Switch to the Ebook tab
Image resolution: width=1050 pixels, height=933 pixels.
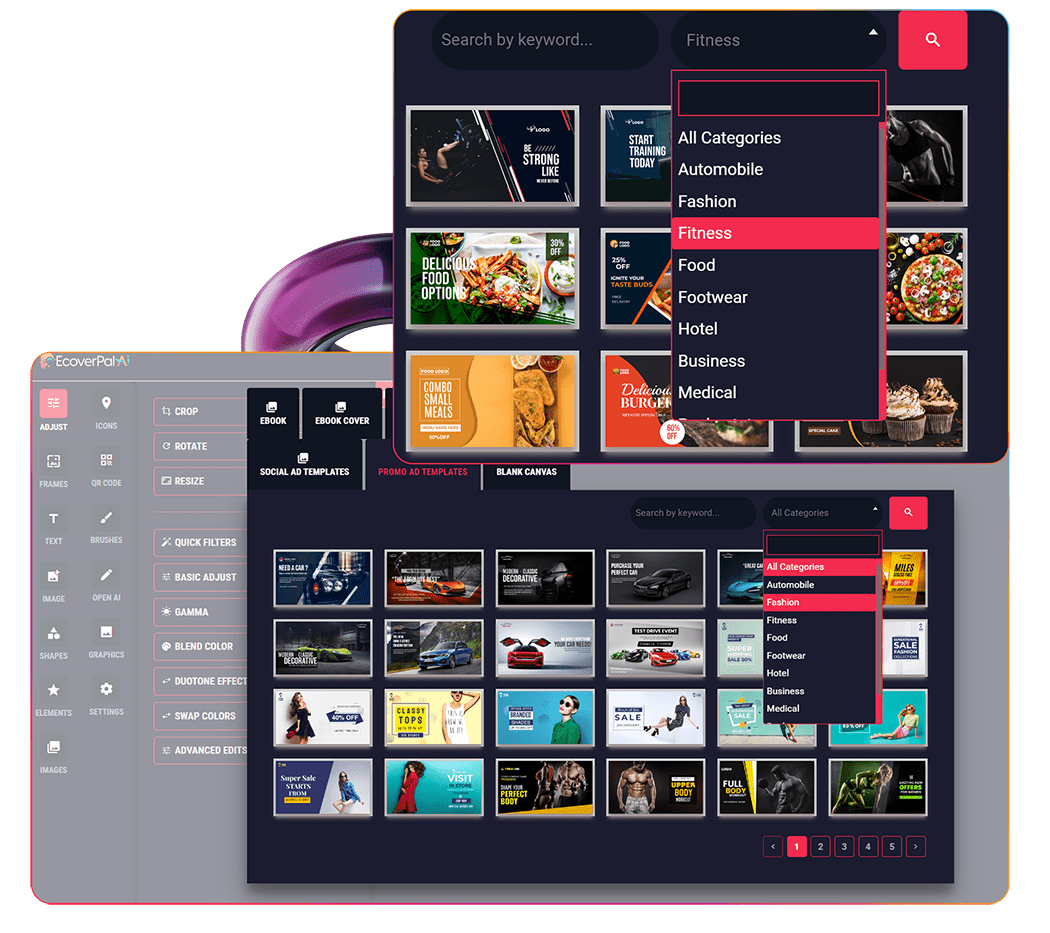click(x=273, y=413)
